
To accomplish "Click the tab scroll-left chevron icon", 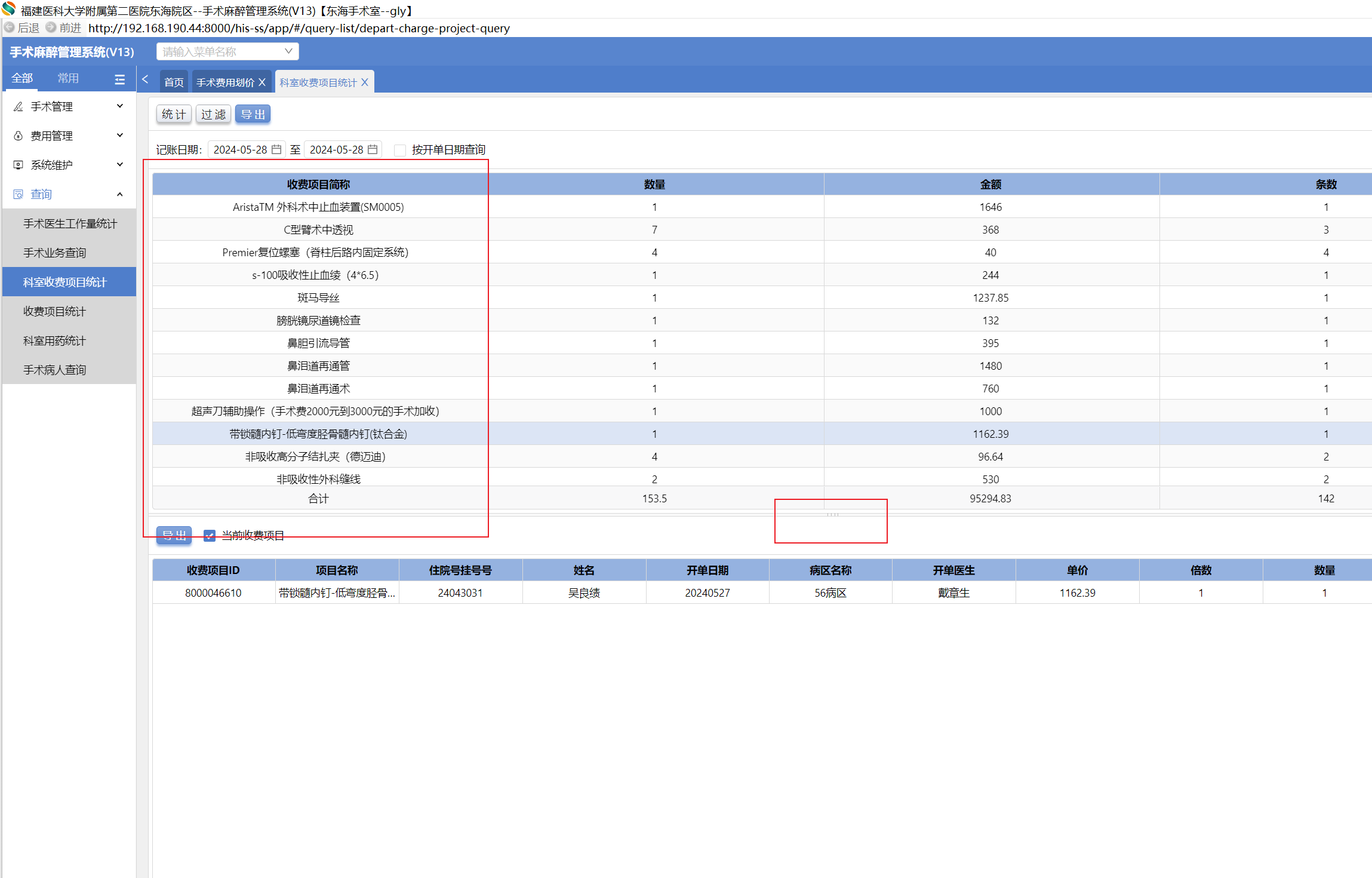I will point(145,79).
